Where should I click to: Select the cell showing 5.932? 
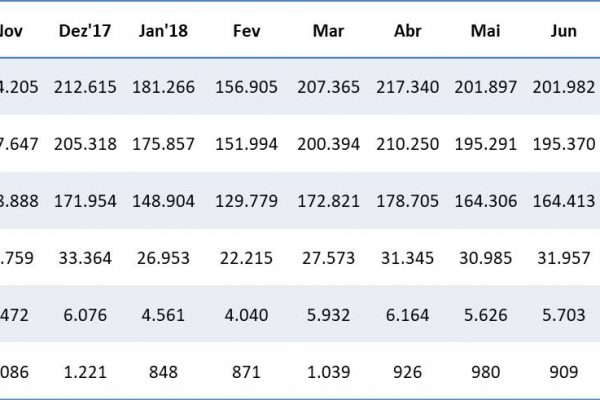point(328,315)
